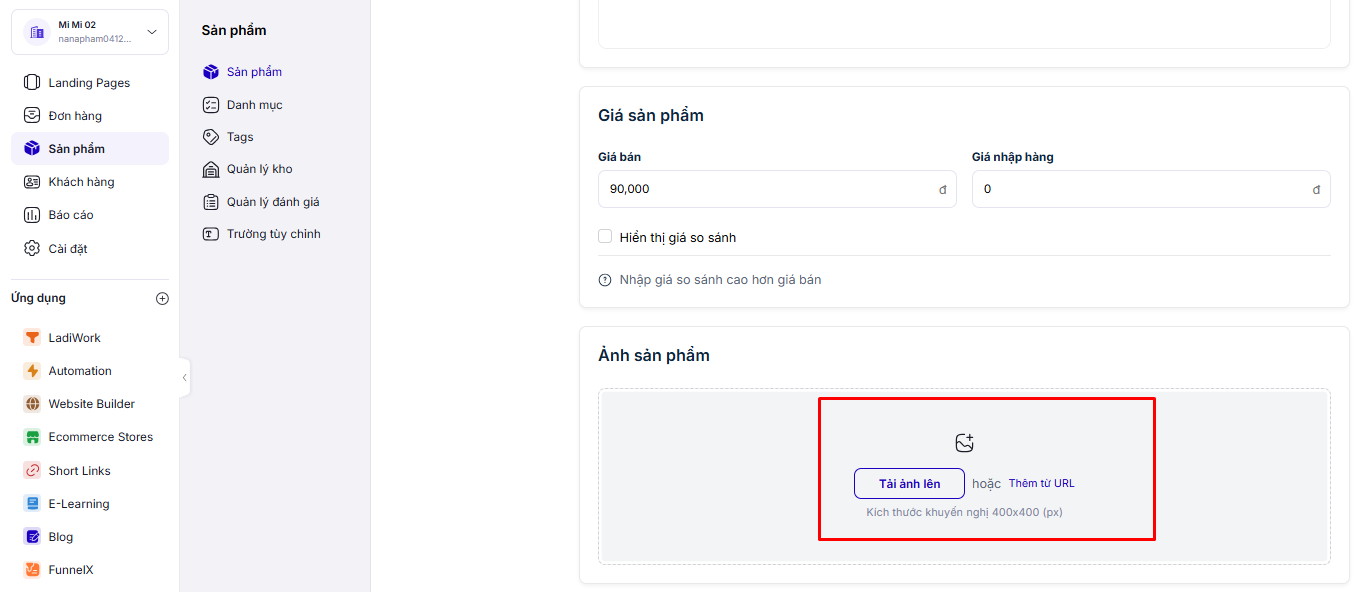
Task: Open Danh mục submenu item
Action: 254,105
